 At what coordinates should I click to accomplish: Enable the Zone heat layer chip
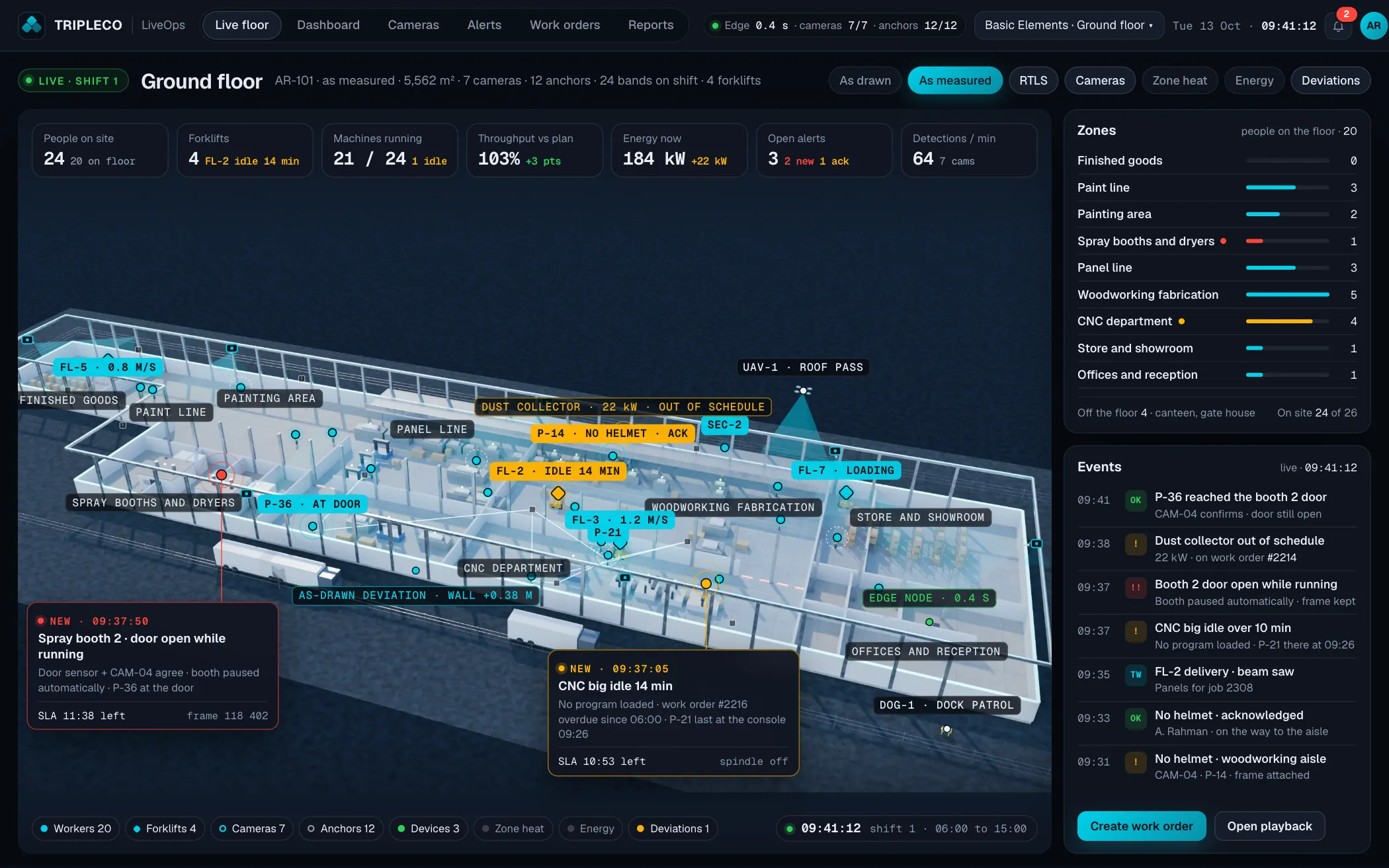pos(513,828)
